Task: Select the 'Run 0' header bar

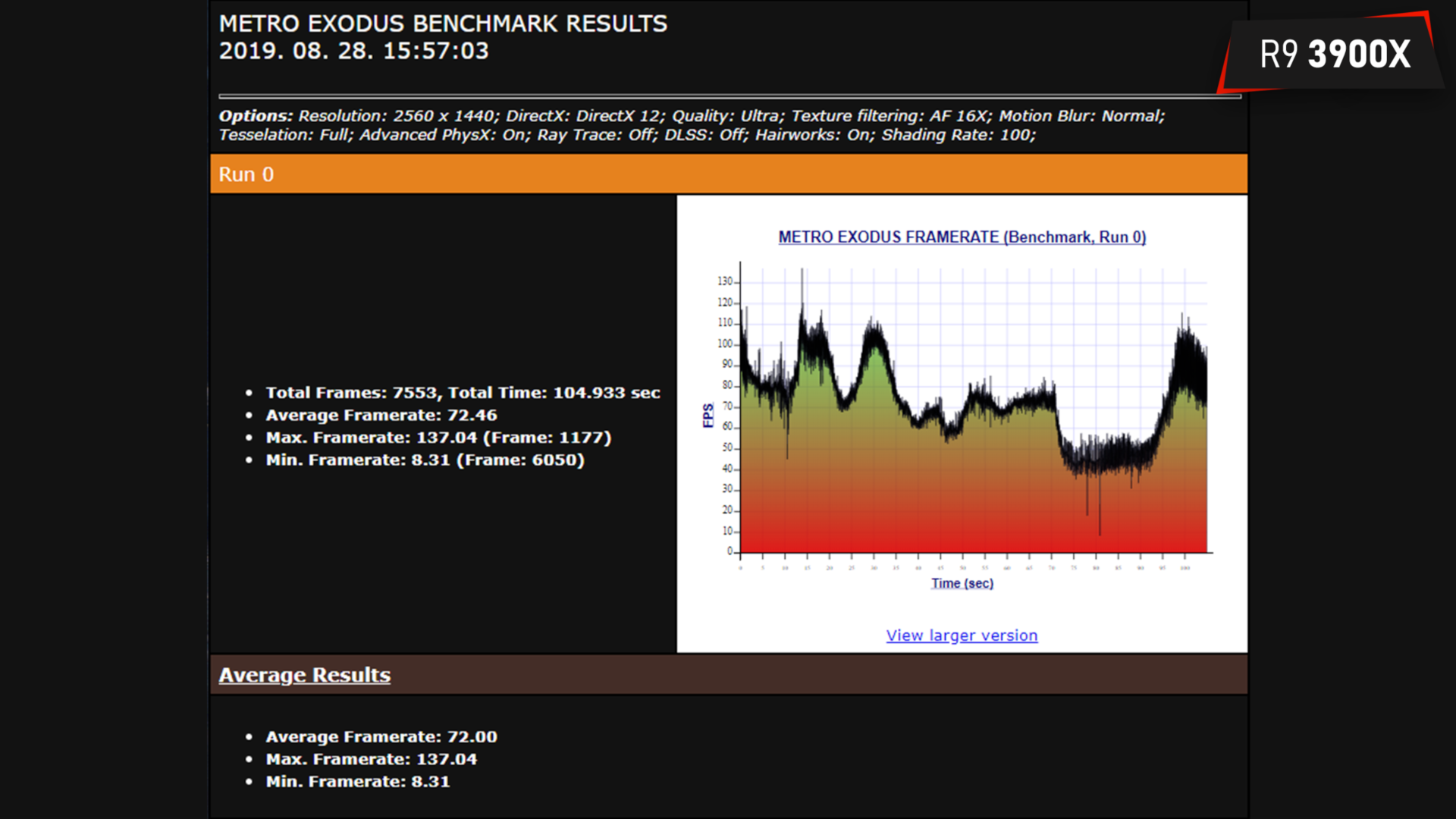Action: coord(729,174)
